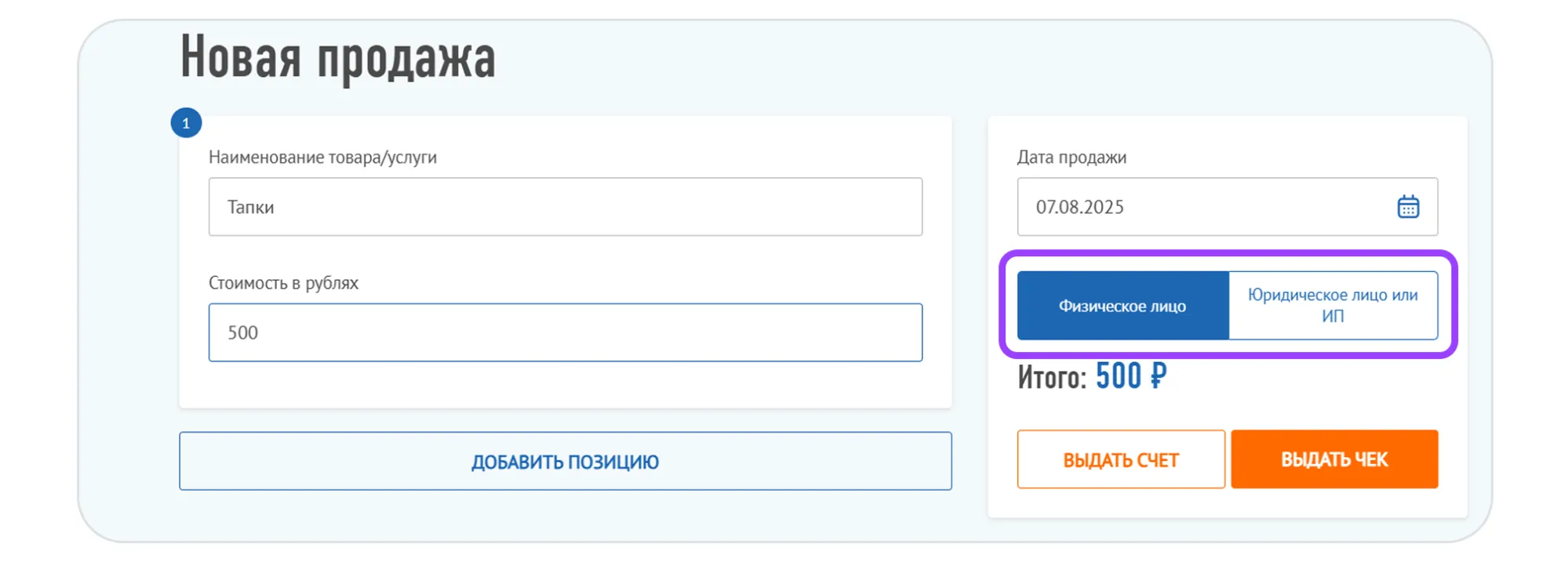The width and height of the screenshot is (1568, 562).
Task: Issue receipt with Выдать чек
Action: (1333, 459)
